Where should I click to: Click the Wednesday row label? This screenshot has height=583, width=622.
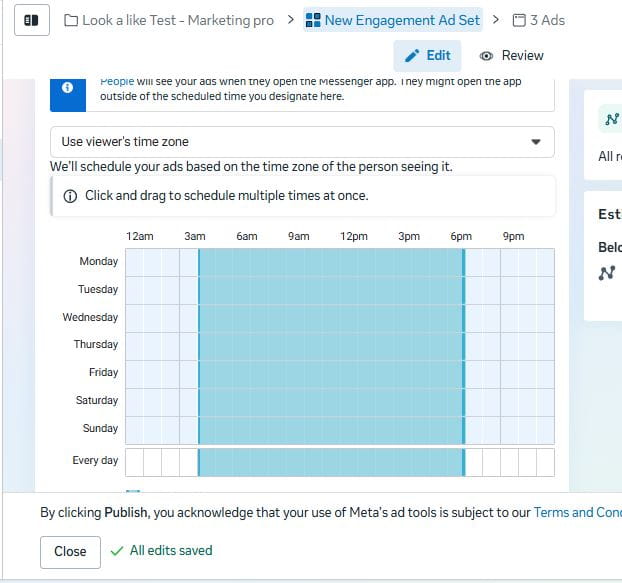(x=90, y=317)
